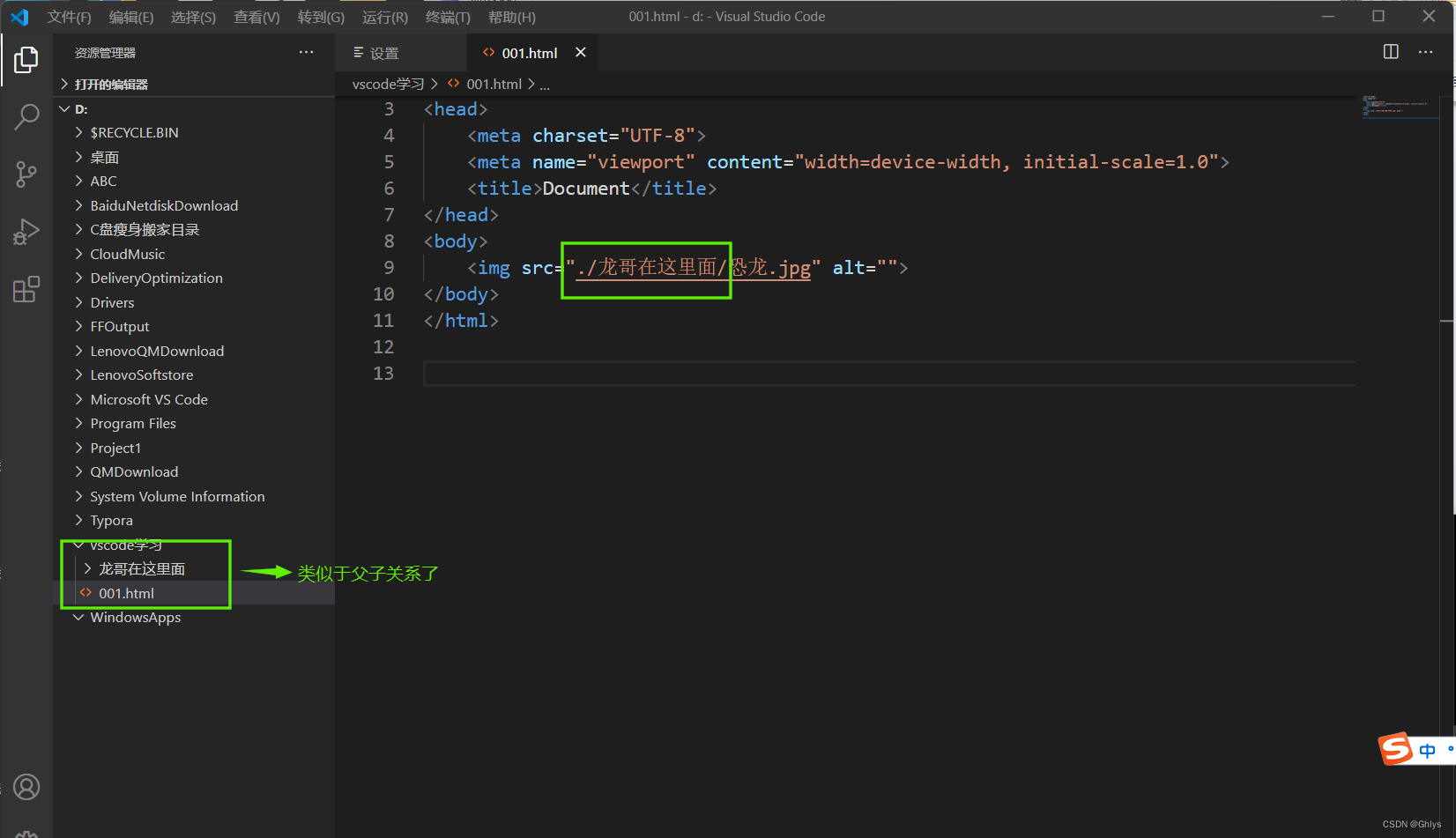Expand the Program Files folder
The width and height of the screenshot is (1456, 838).
[194, 423]
